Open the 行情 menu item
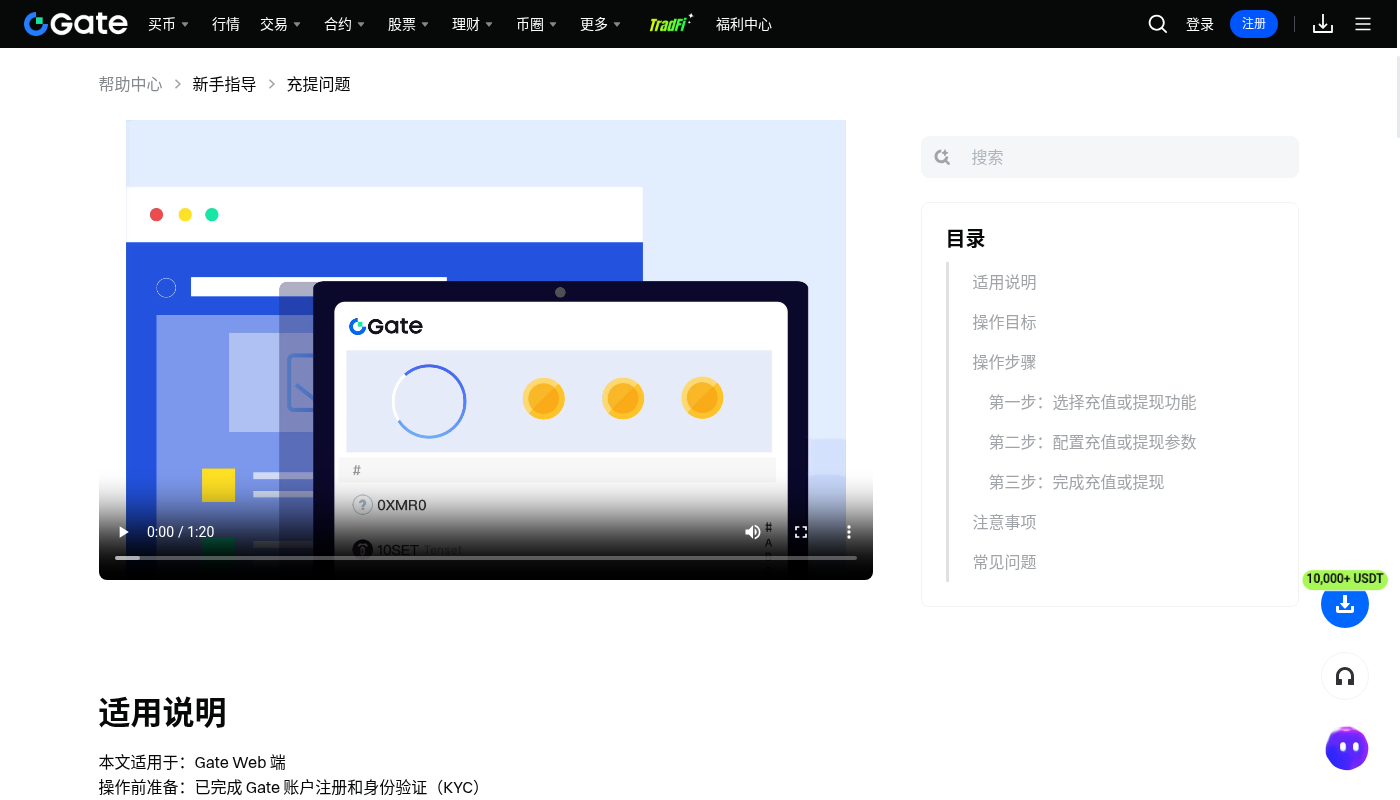This screenshot has width=1400, height=800. [226, 24]
